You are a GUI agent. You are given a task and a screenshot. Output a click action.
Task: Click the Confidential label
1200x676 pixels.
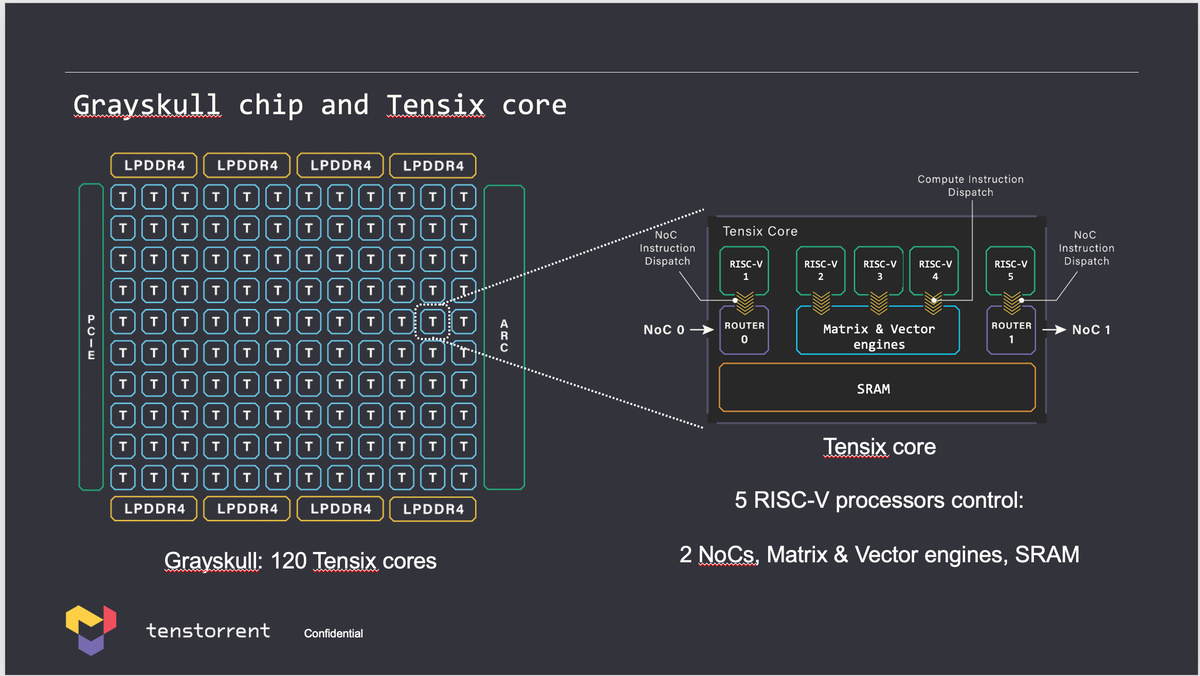click(334, 632)
